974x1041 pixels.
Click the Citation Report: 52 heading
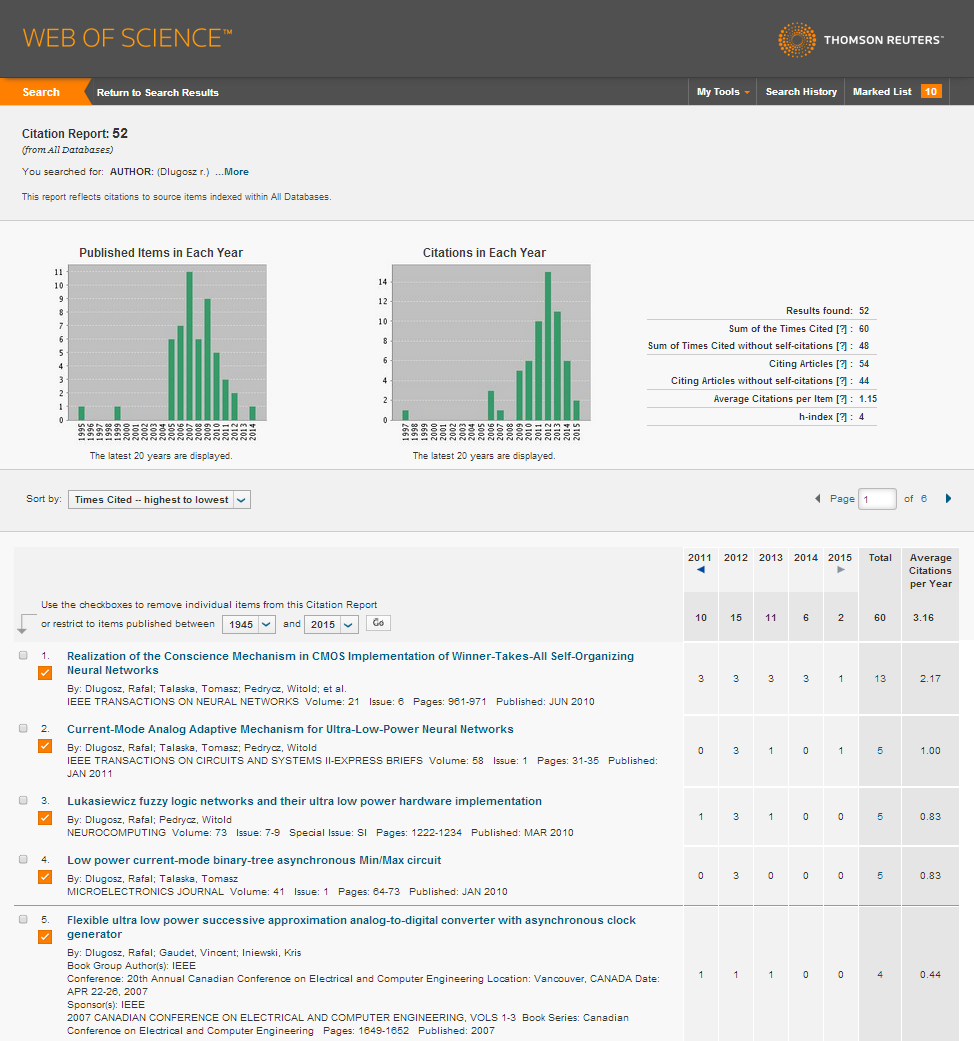(74, 133)
